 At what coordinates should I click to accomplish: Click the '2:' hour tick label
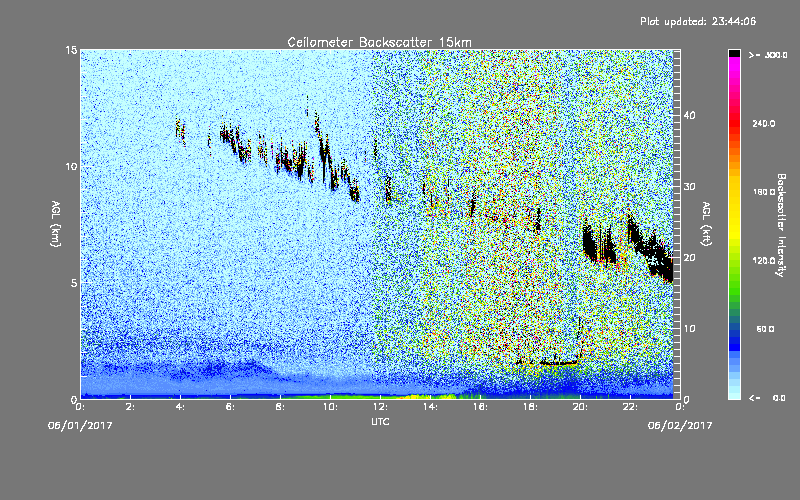click(130, 407)
